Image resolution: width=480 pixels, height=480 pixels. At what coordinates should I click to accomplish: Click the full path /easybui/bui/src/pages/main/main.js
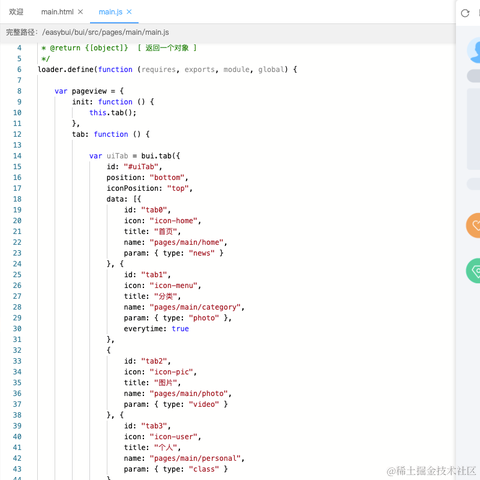[x=105, y=32]
